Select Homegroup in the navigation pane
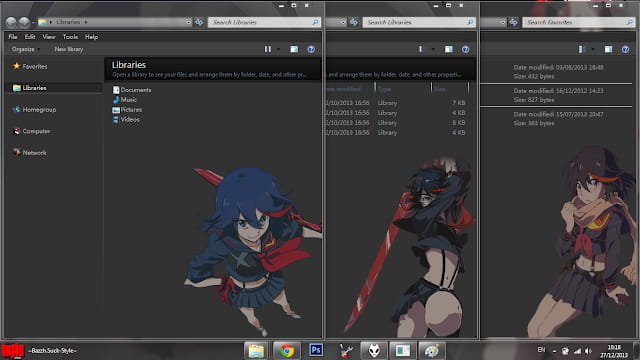This screenshot has width=640, height=360. click(34, 109)
